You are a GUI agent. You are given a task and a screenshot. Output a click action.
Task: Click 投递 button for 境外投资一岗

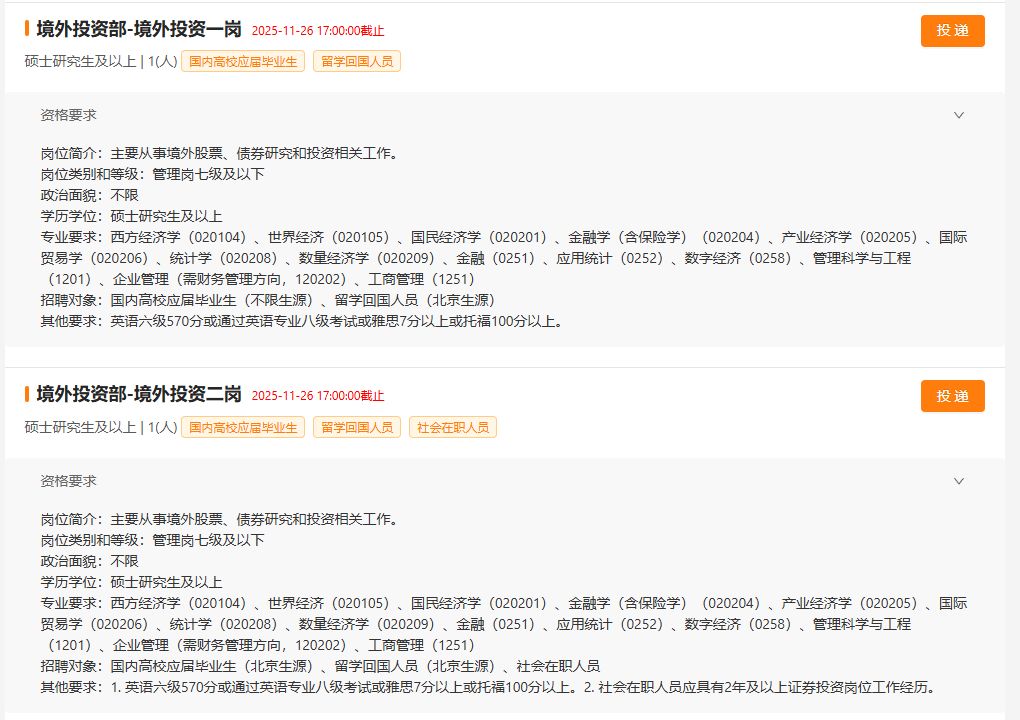point(952,31)
